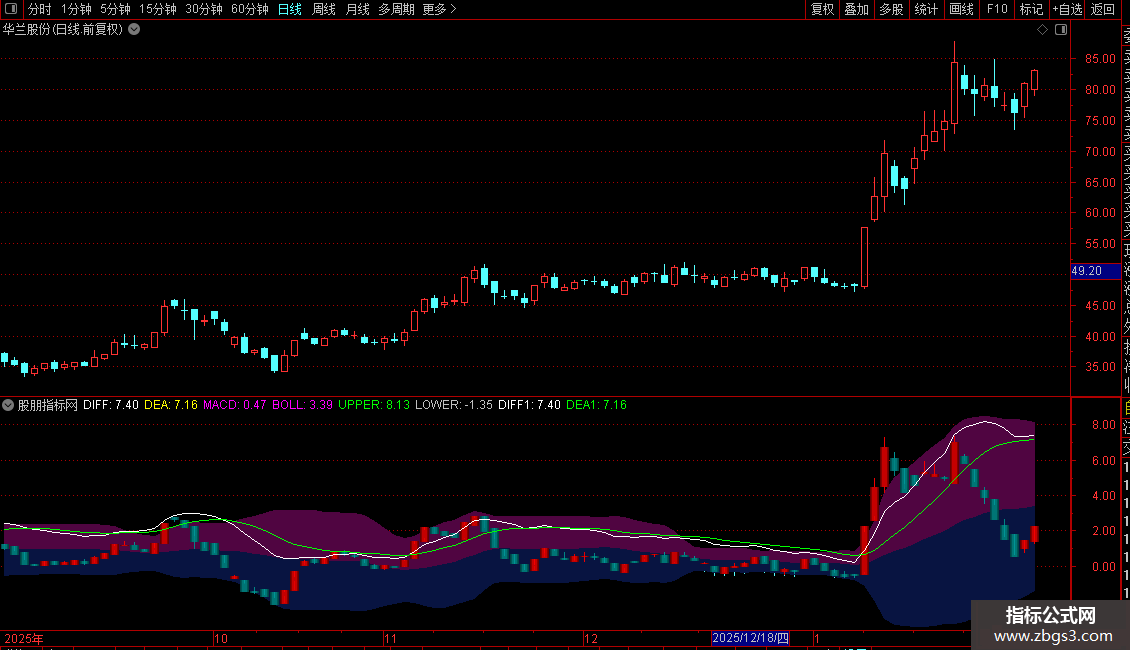Click the LOWER: -1.35 label
Screen dimensions: 1130x650
[454, 405]
